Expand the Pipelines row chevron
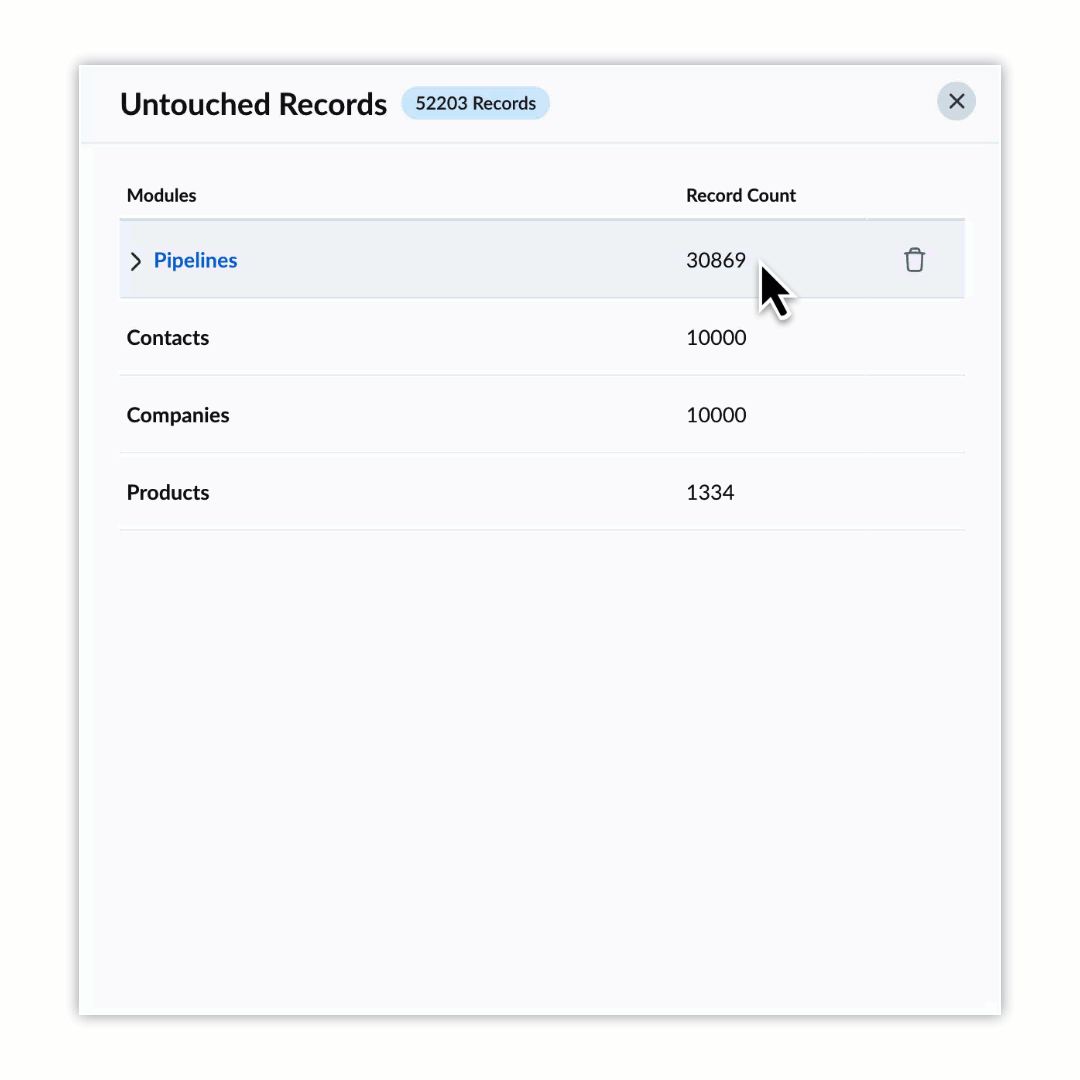1080x1080 pixels. [x=136, y=261]
